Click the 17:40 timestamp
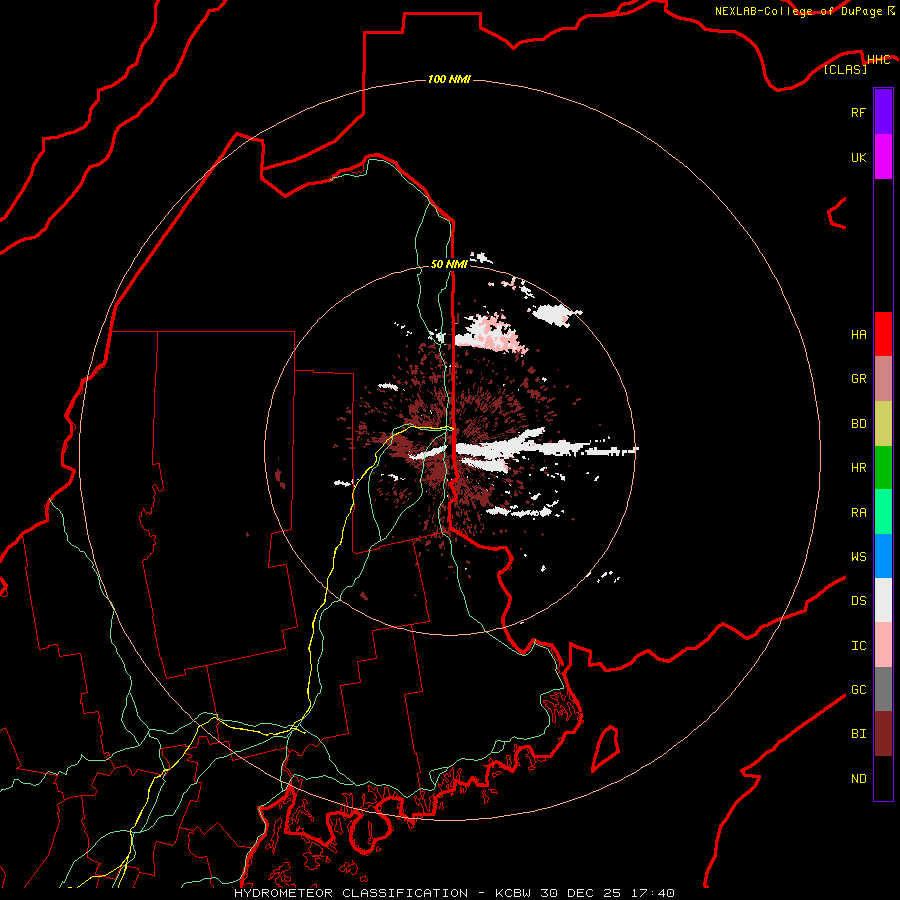Viewport: 900px width, 900px height. [x=652, y=893]
